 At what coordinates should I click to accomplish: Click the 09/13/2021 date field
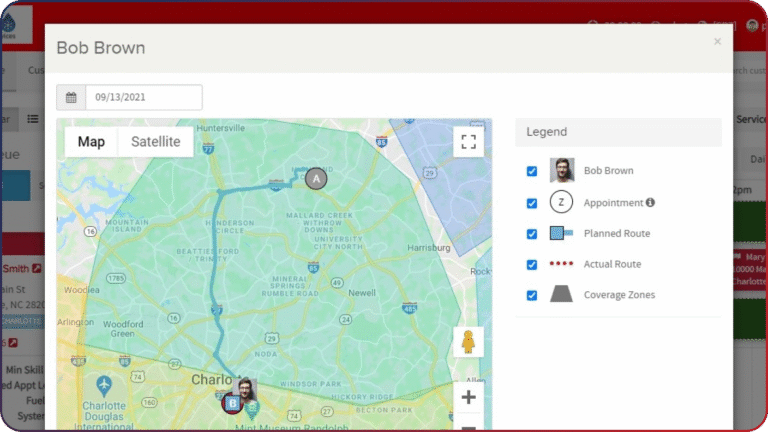coord(144,97)
